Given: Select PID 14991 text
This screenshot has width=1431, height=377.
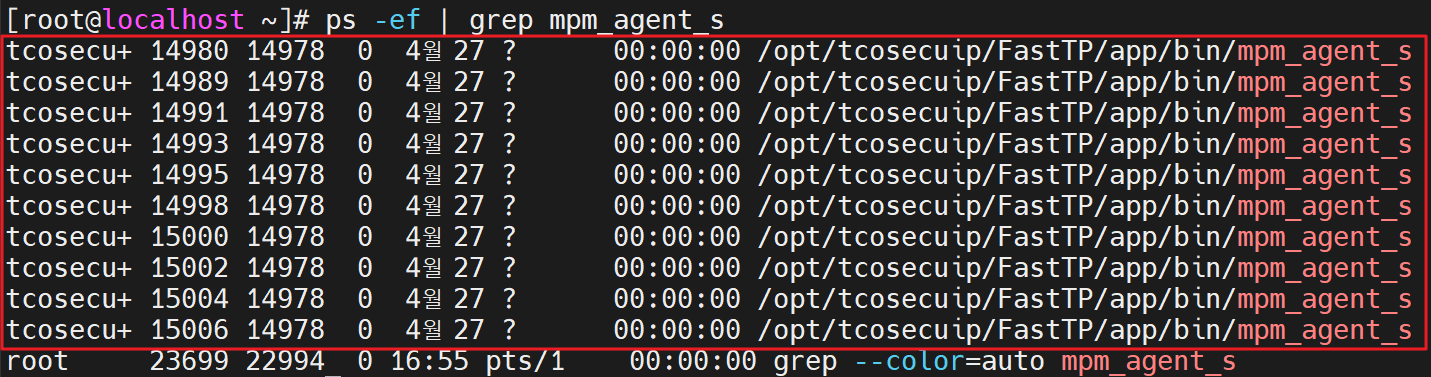Looking at the screenshot, I should (x=189, y=113).
